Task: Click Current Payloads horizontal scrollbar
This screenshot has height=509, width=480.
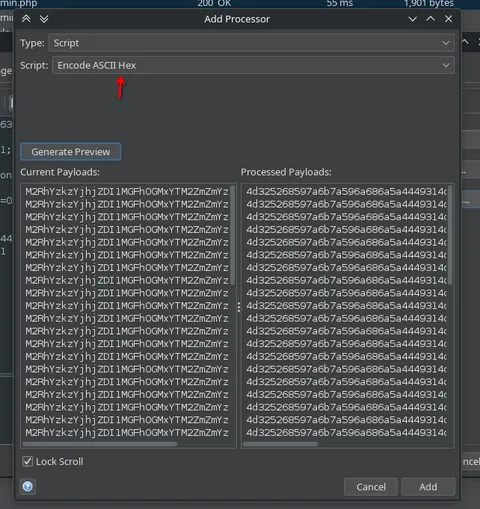Action: pos(100,444)
